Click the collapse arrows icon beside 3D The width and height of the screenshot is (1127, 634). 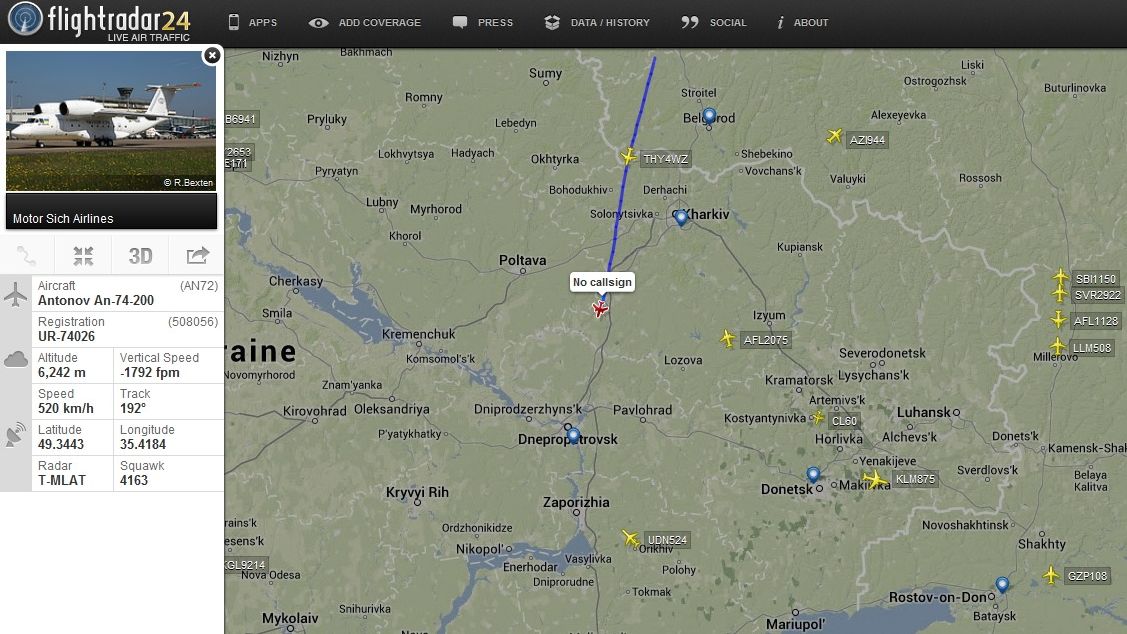click(83, 256)
